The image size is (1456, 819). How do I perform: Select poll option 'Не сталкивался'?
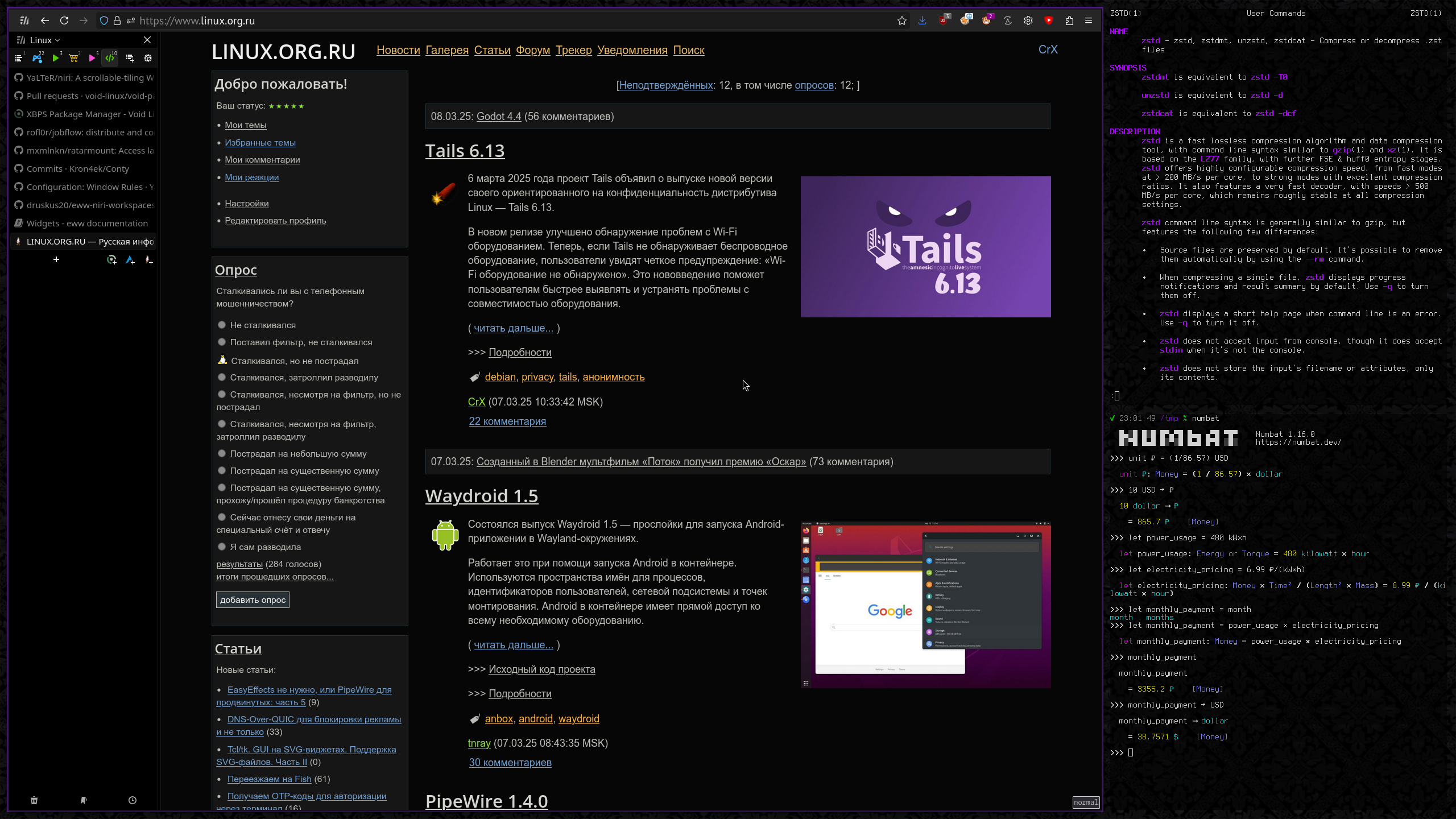tap(222, 325)
